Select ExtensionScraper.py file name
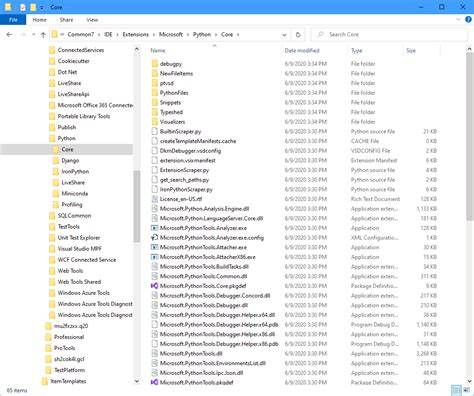Screen dimensions: 474x396 (184, 170)
